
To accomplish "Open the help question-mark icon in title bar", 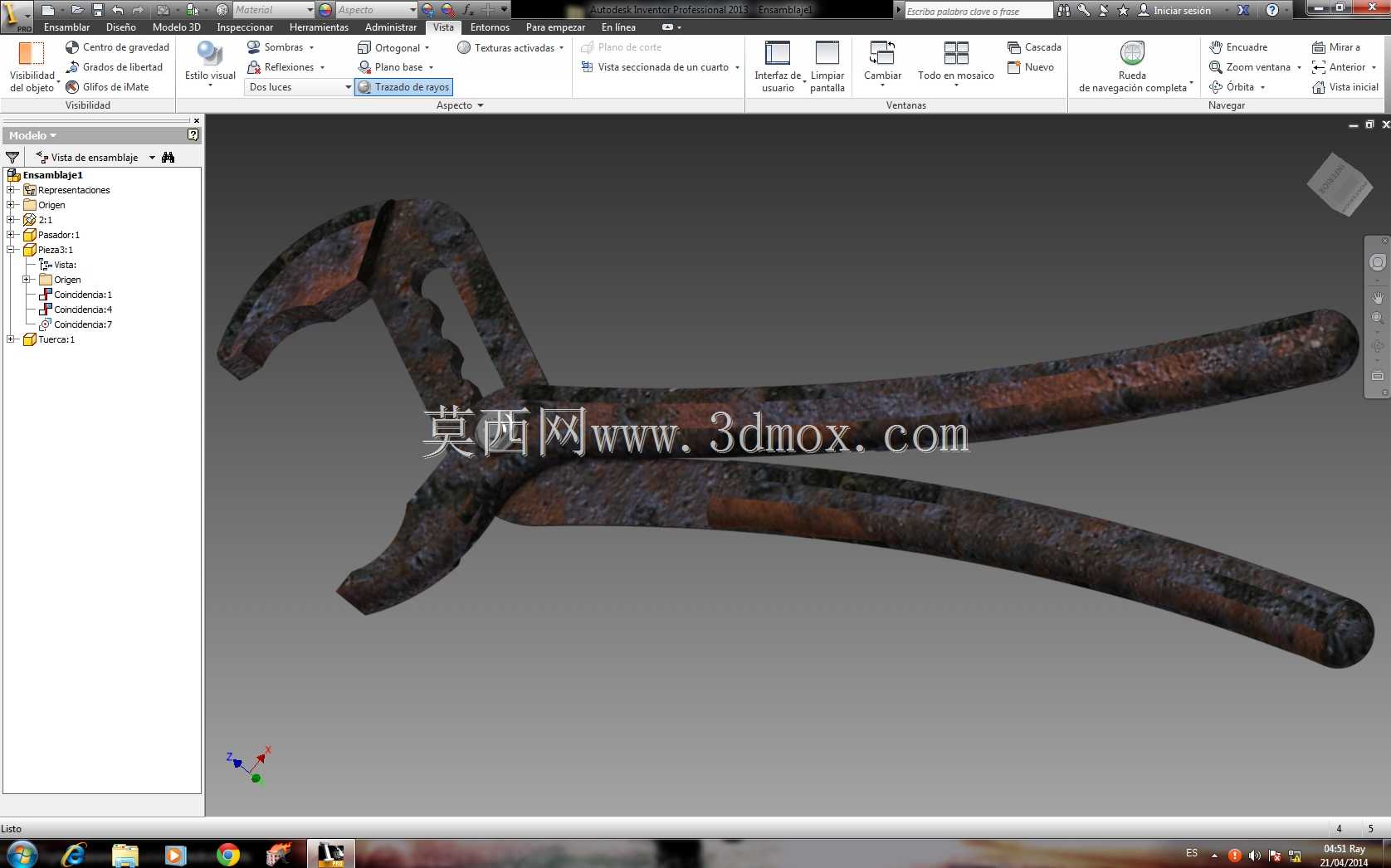I will tap(1272, 10).
